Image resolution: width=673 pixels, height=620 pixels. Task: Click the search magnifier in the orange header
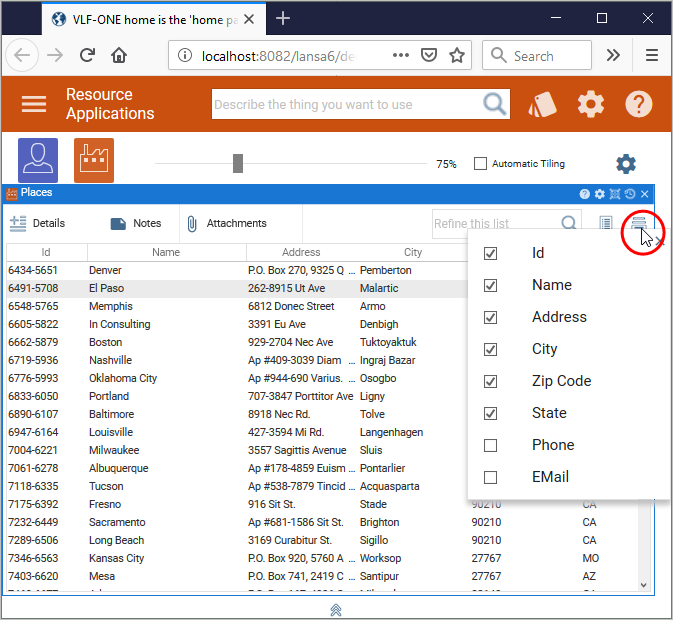pos(494,104)
